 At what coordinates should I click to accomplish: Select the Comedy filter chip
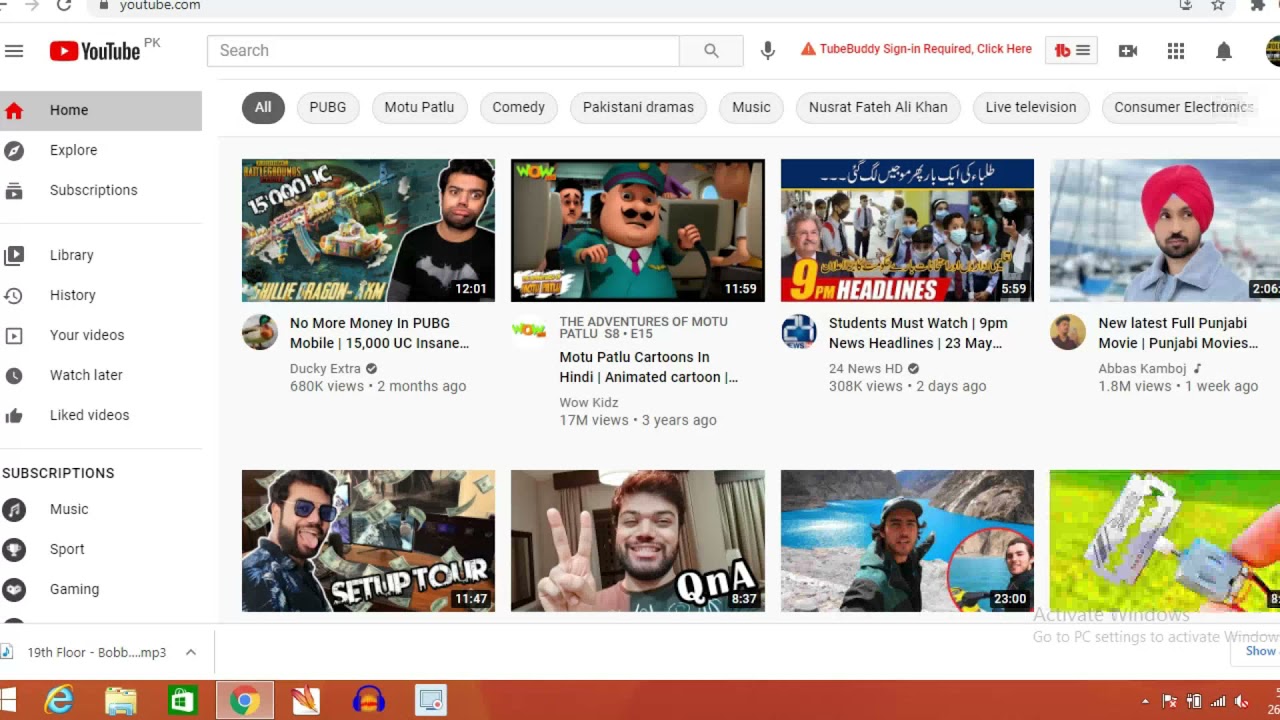[518, 107]
